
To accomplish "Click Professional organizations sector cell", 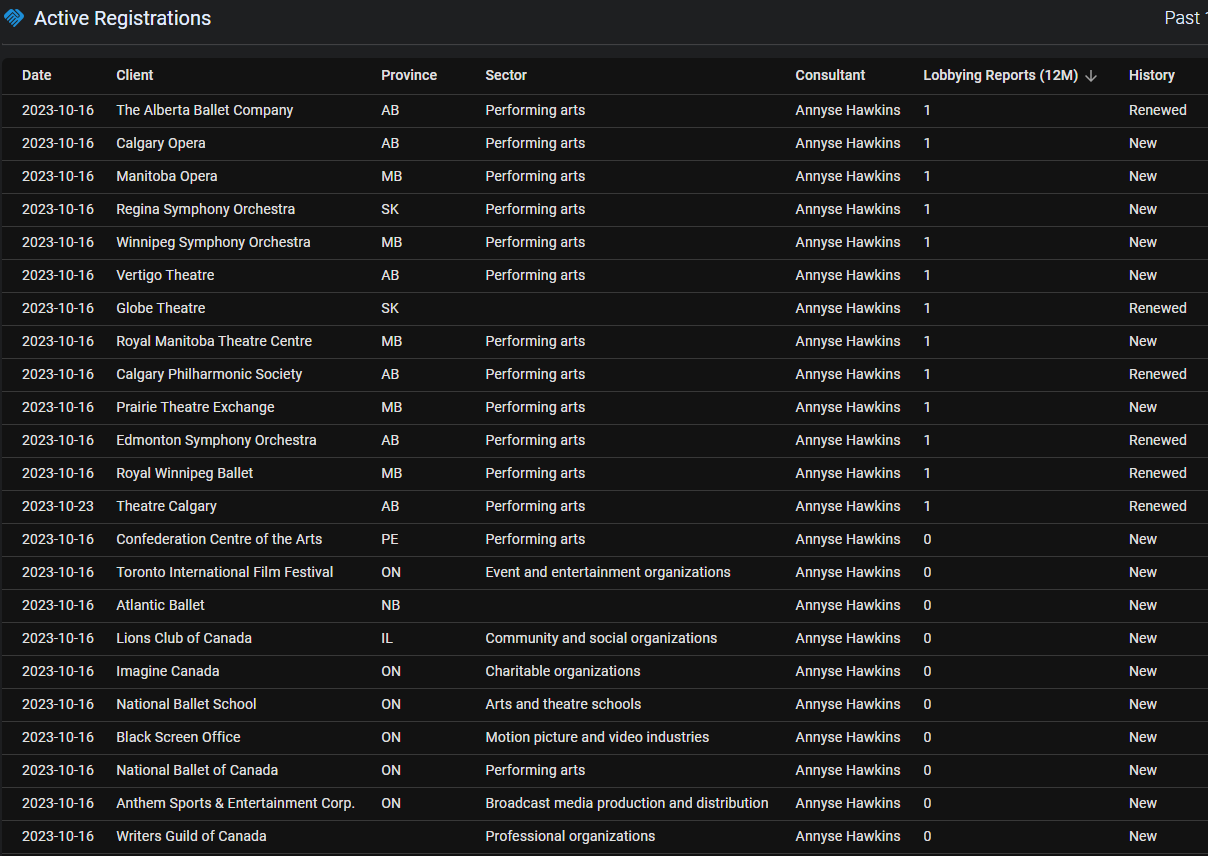I will point(570,836).
